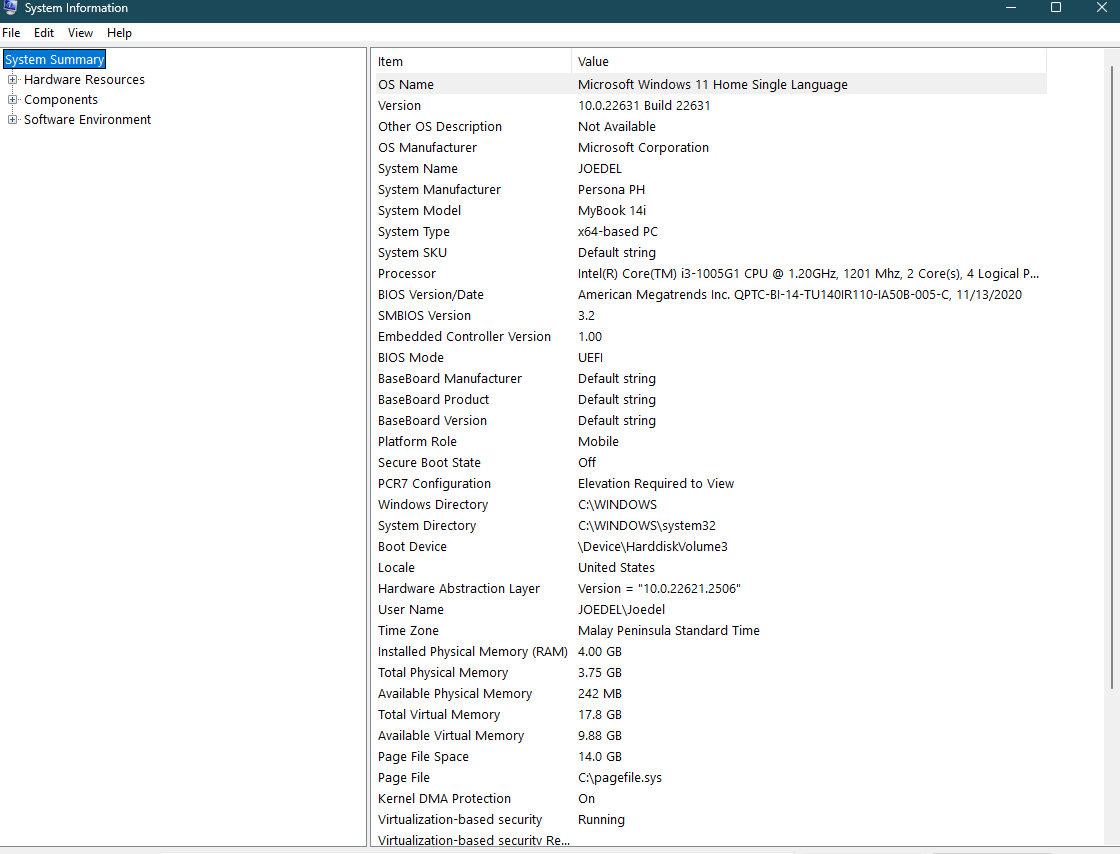Click the Malay Peninsula Standard Time value
1120x854 pixels.
pos(669,631)
